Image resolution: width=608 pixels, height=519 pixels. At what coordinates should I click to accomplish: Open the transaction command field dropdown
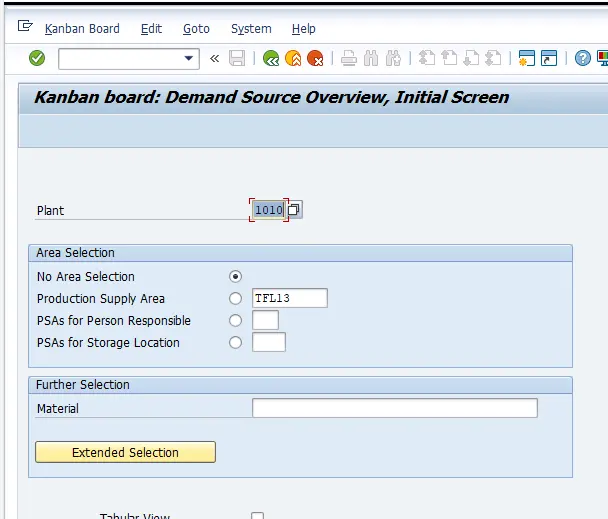(x=190, y=59)
